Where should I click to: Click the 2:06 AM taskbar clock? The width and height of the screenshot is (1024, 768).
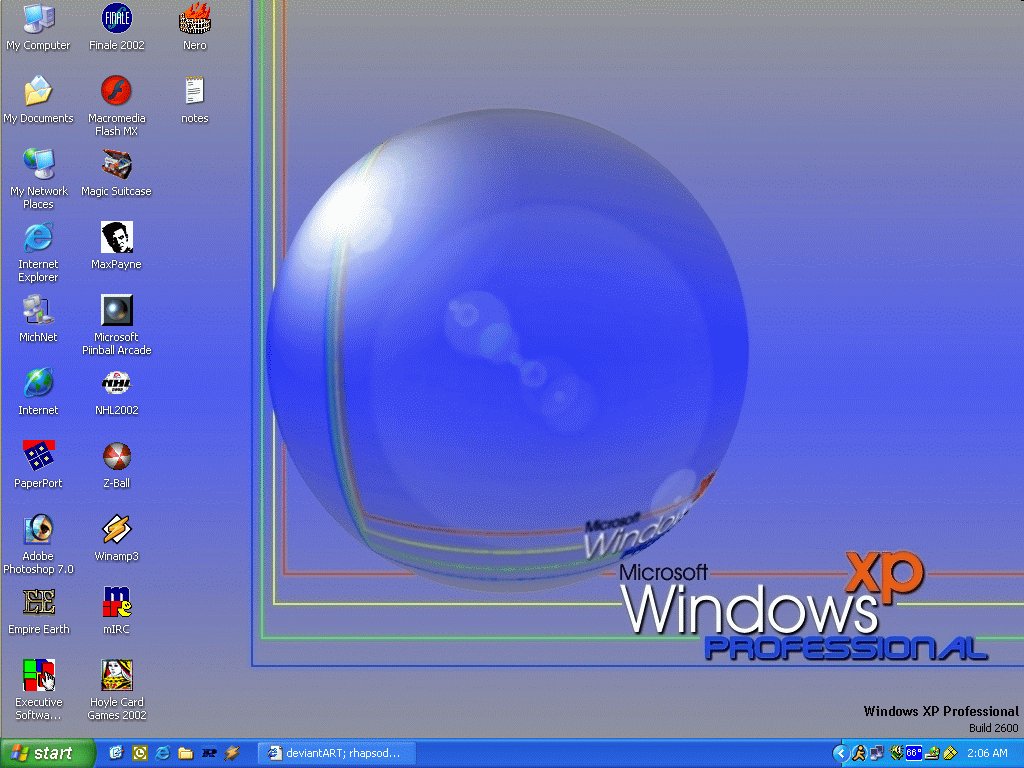point(987,753)
